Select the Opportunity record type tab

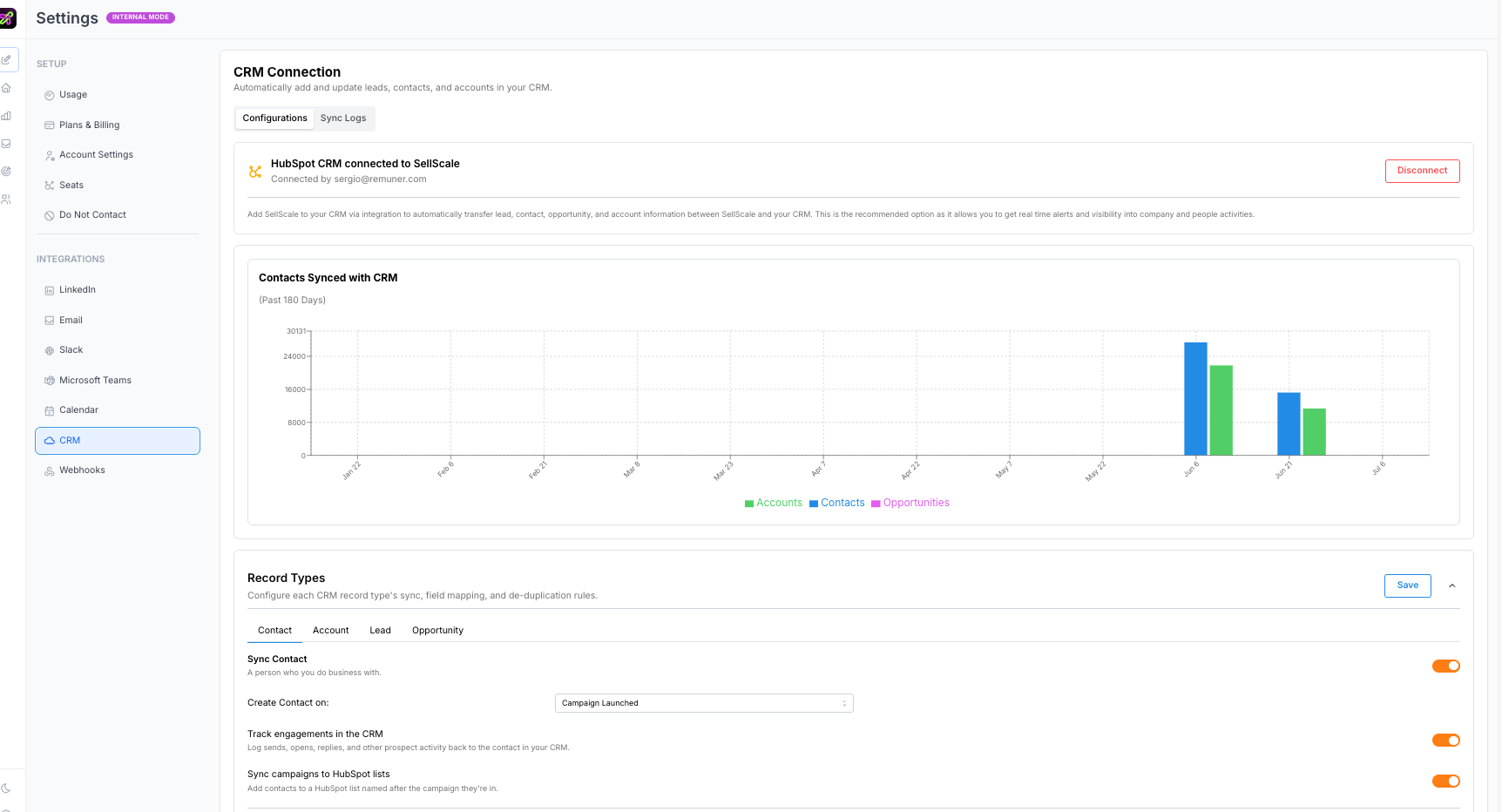pyautogui.click(x=437, y=631)
